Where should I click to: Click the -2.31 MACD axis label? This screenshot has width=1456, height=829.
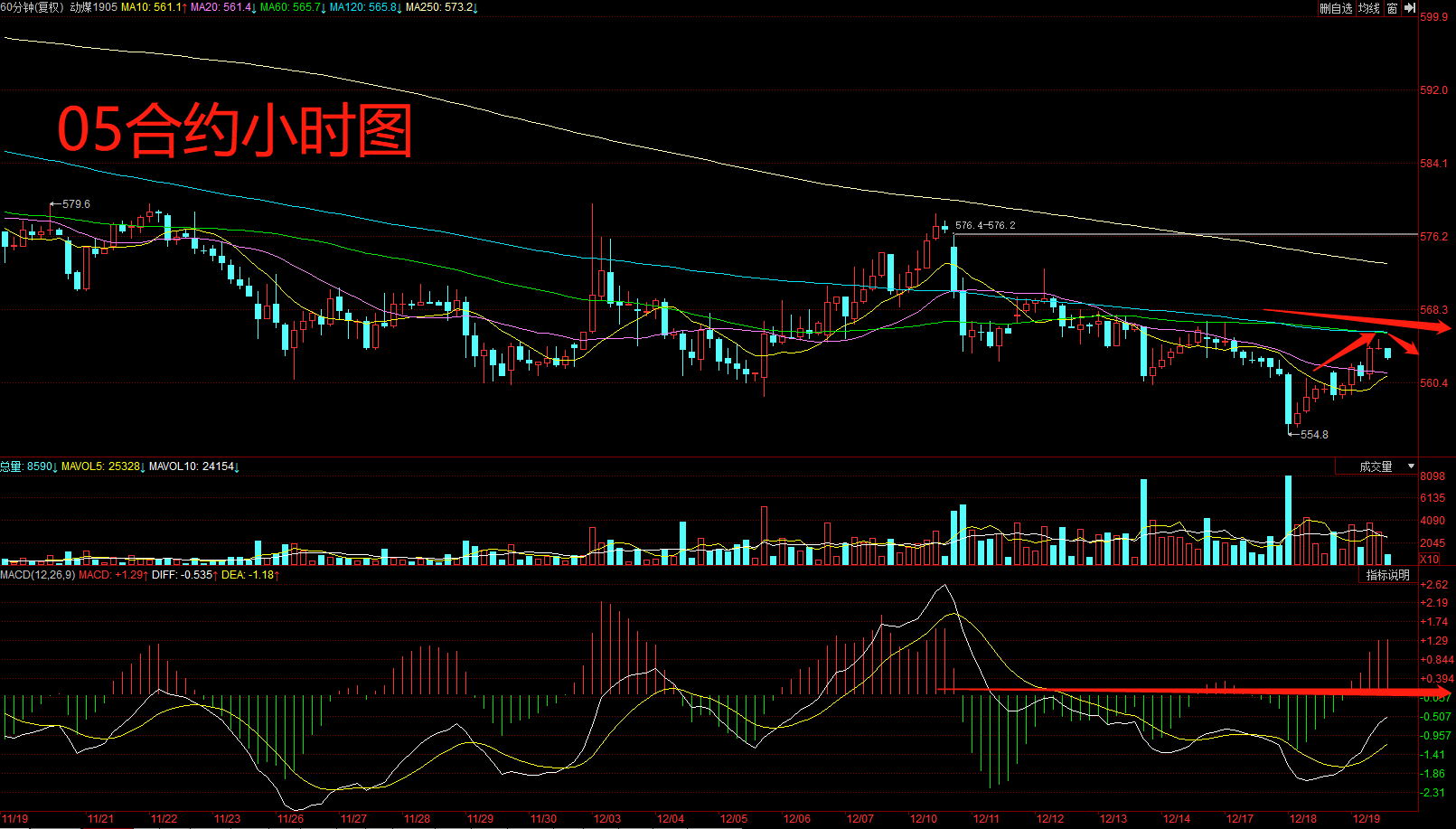[x=1434, y=793]
